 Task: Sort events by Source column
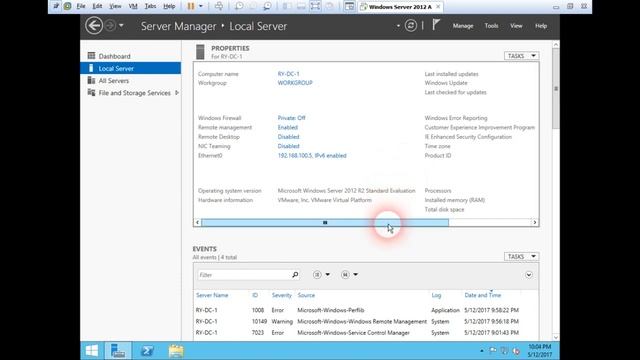tap(306, 295)
